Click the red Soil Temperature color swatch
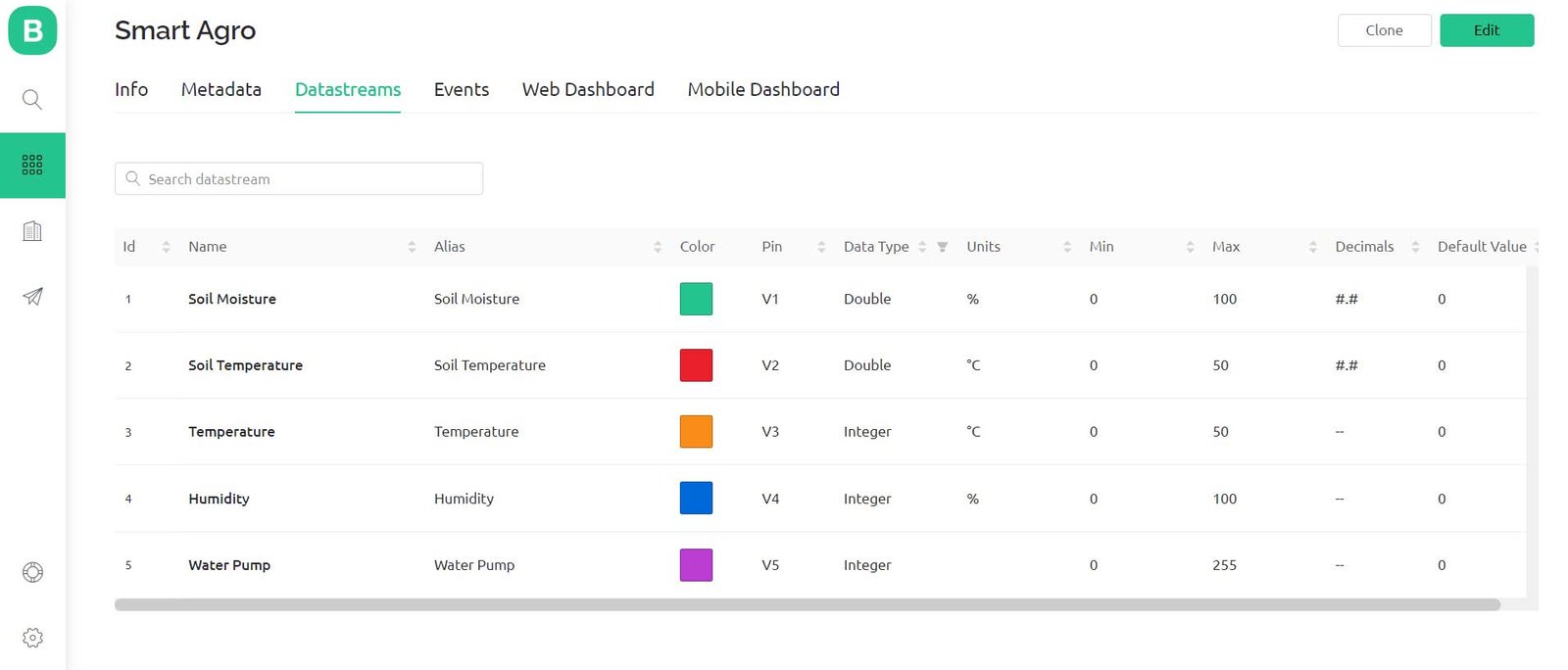The width and height of the screenshot is (1568, 670). (x=696, y=365)
